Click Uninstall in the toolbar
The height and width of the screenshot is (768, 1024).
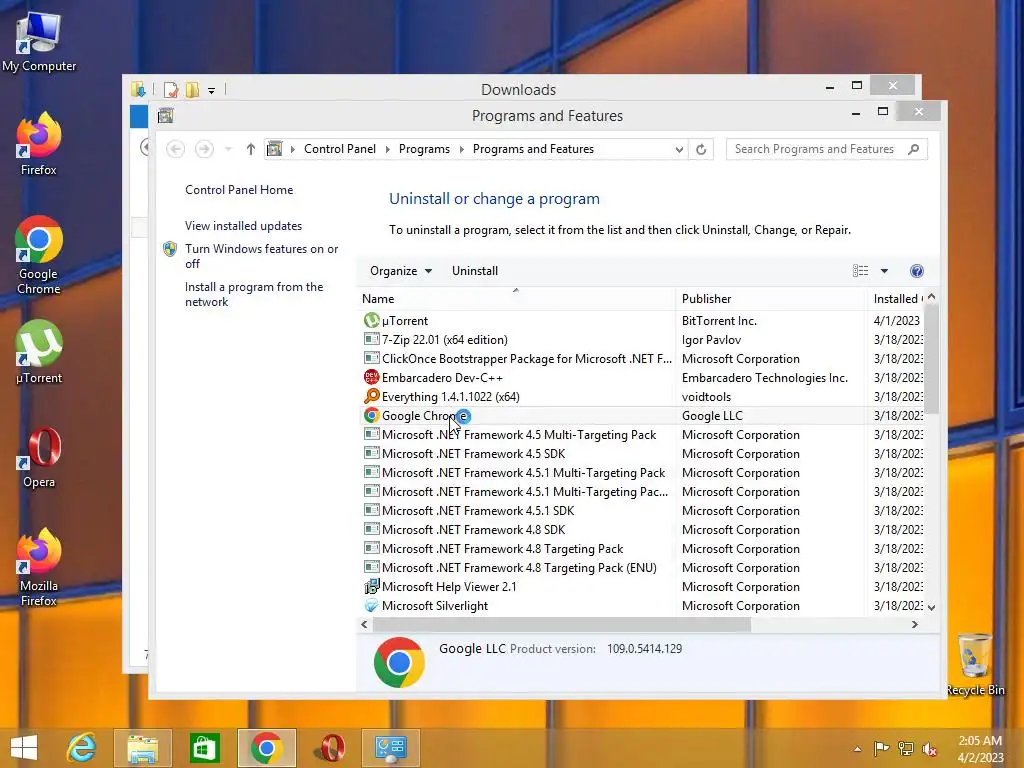[475, 271]
